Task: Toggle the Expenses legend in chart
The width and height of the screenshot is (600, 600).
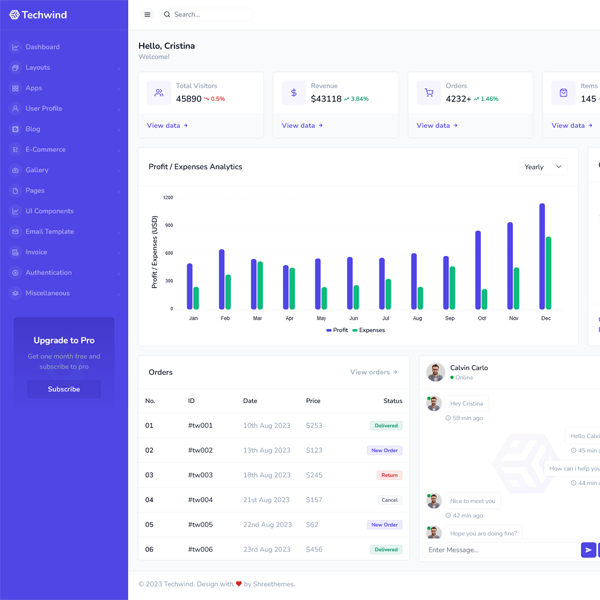Action: [369, 330]
